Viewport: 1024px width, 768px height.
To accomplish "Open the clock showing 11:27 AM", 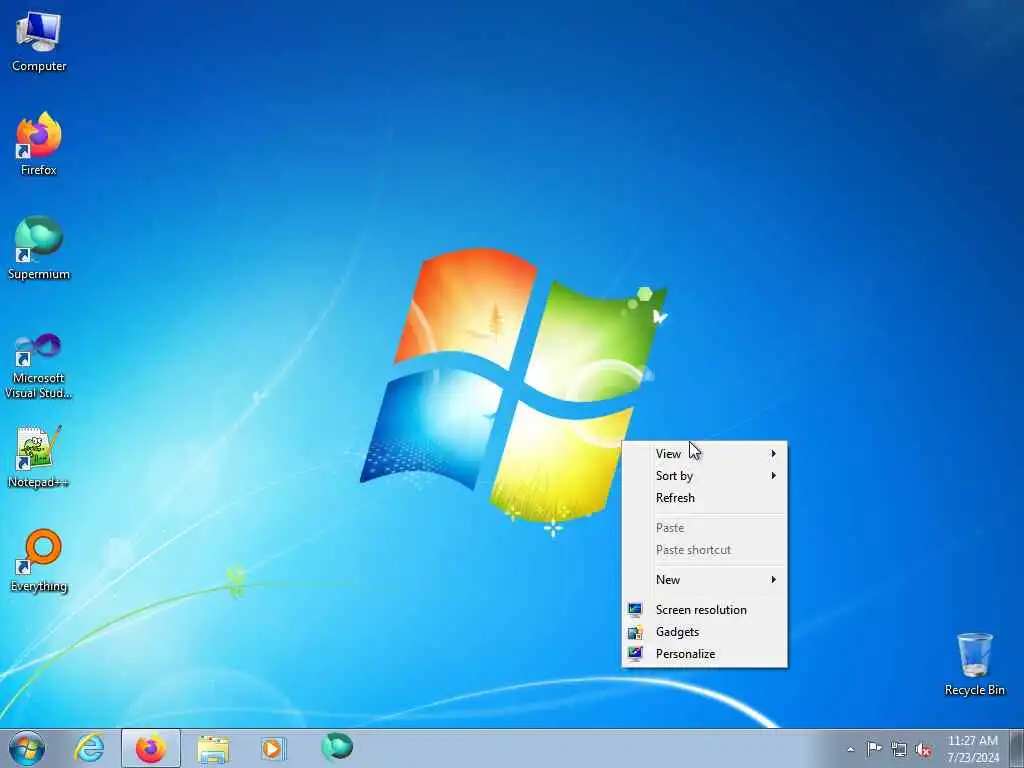I will pyautogui.click(x=973, y=749).
